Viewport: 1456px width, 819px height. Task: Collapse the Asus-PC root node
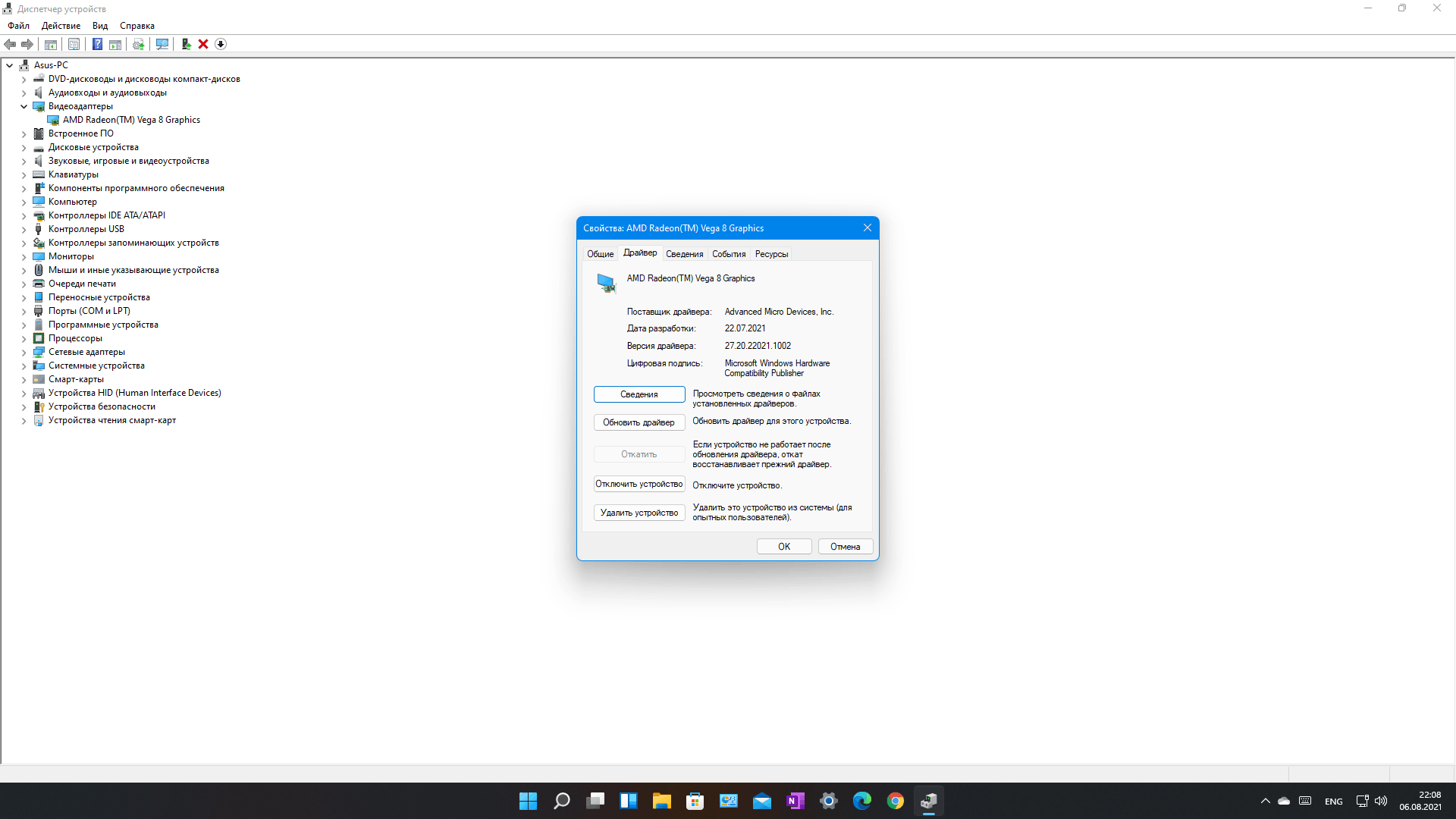click(10, 65)
